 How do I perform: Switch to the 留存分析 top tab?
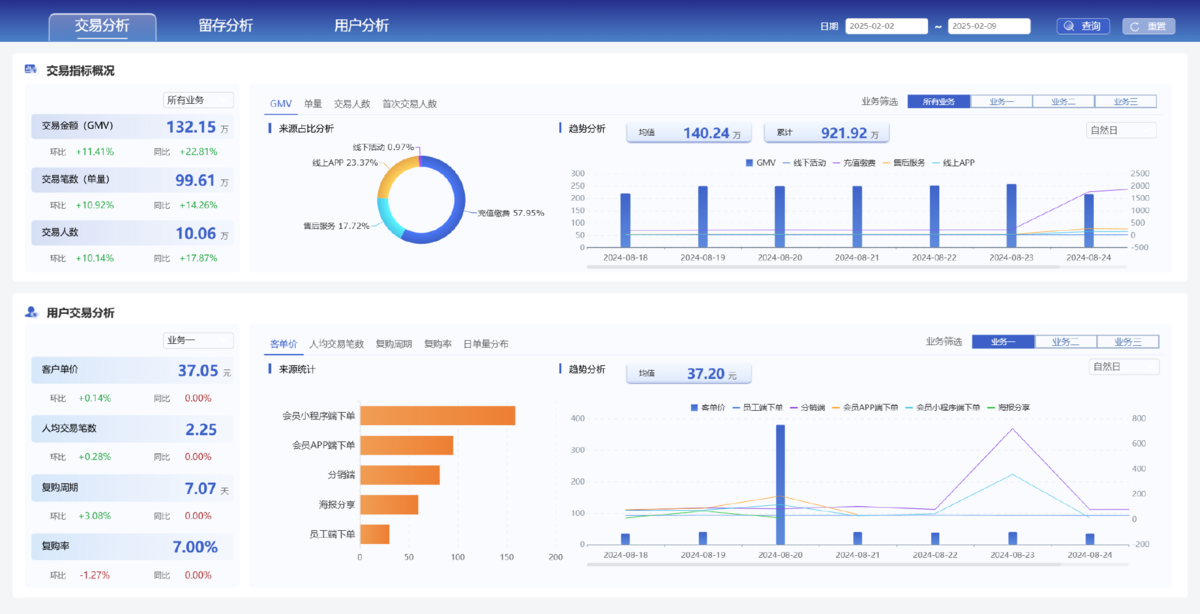click(x=226, y=26)
